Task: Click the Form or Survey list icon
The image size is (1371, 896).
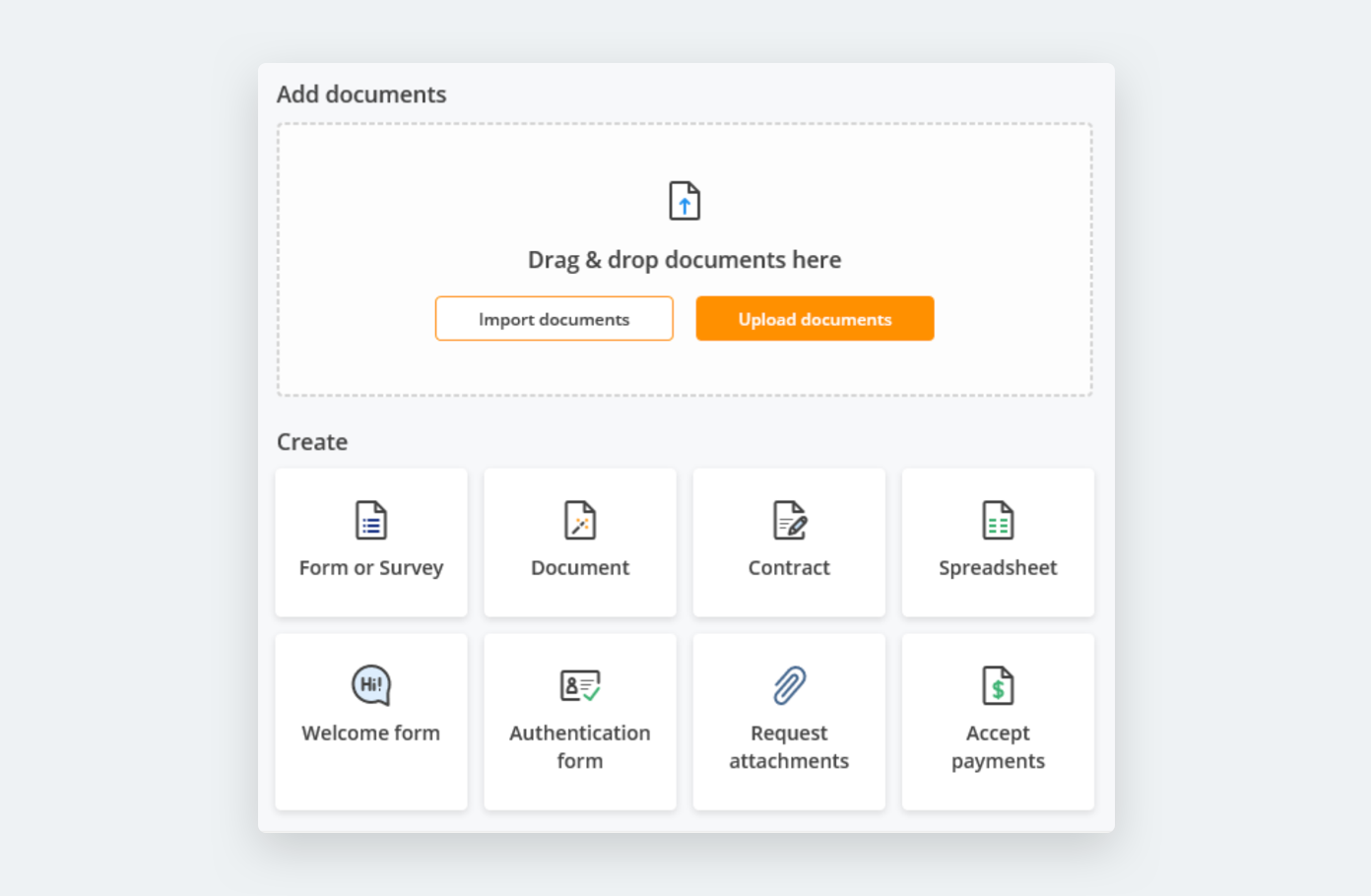Action: 371,520
